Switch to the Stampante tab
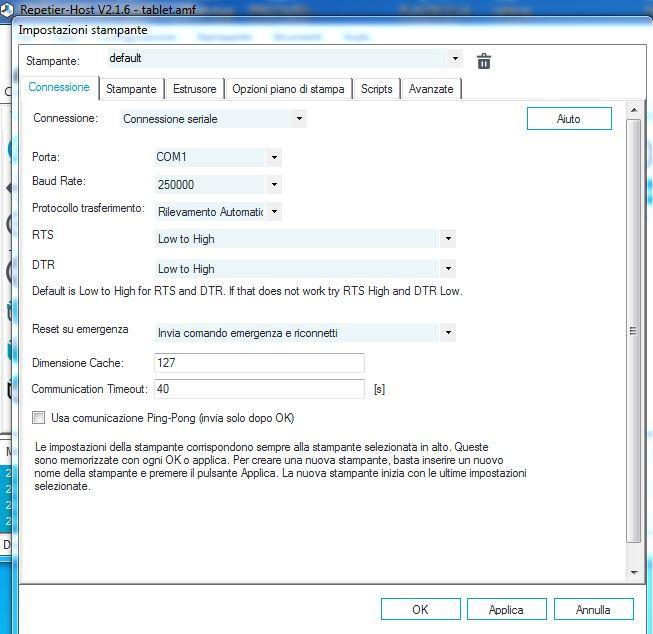Viewport: 653px width, 634px height. tap(131, 89)
